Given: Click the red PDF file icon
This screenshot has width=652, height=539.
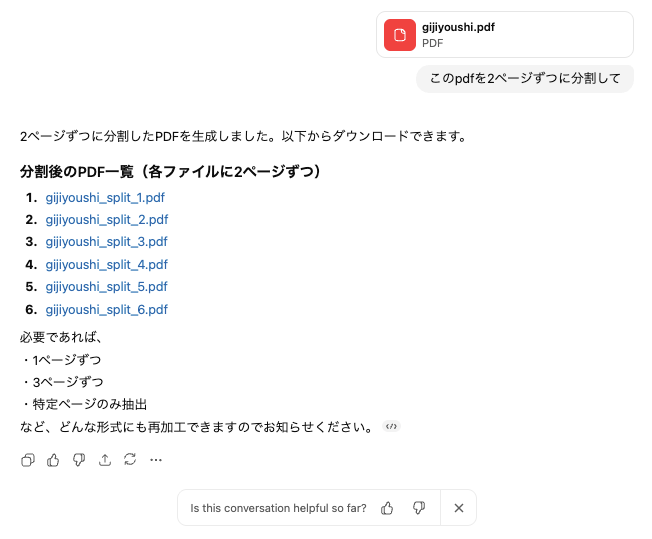Looking at the screenshot, I should click(400, 35).
